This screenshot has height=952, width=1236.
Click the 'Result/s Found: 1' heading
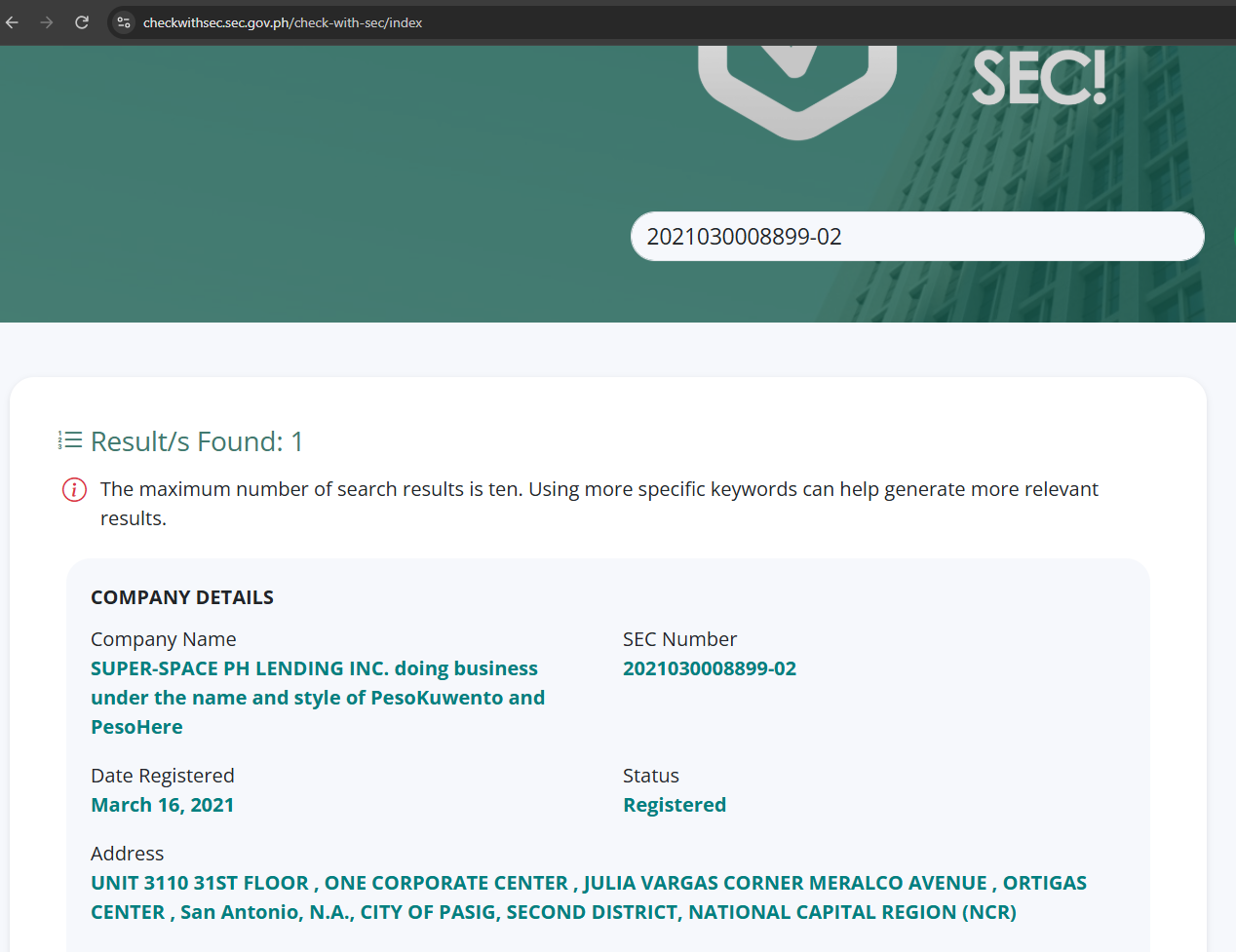[x=197, y=441]
